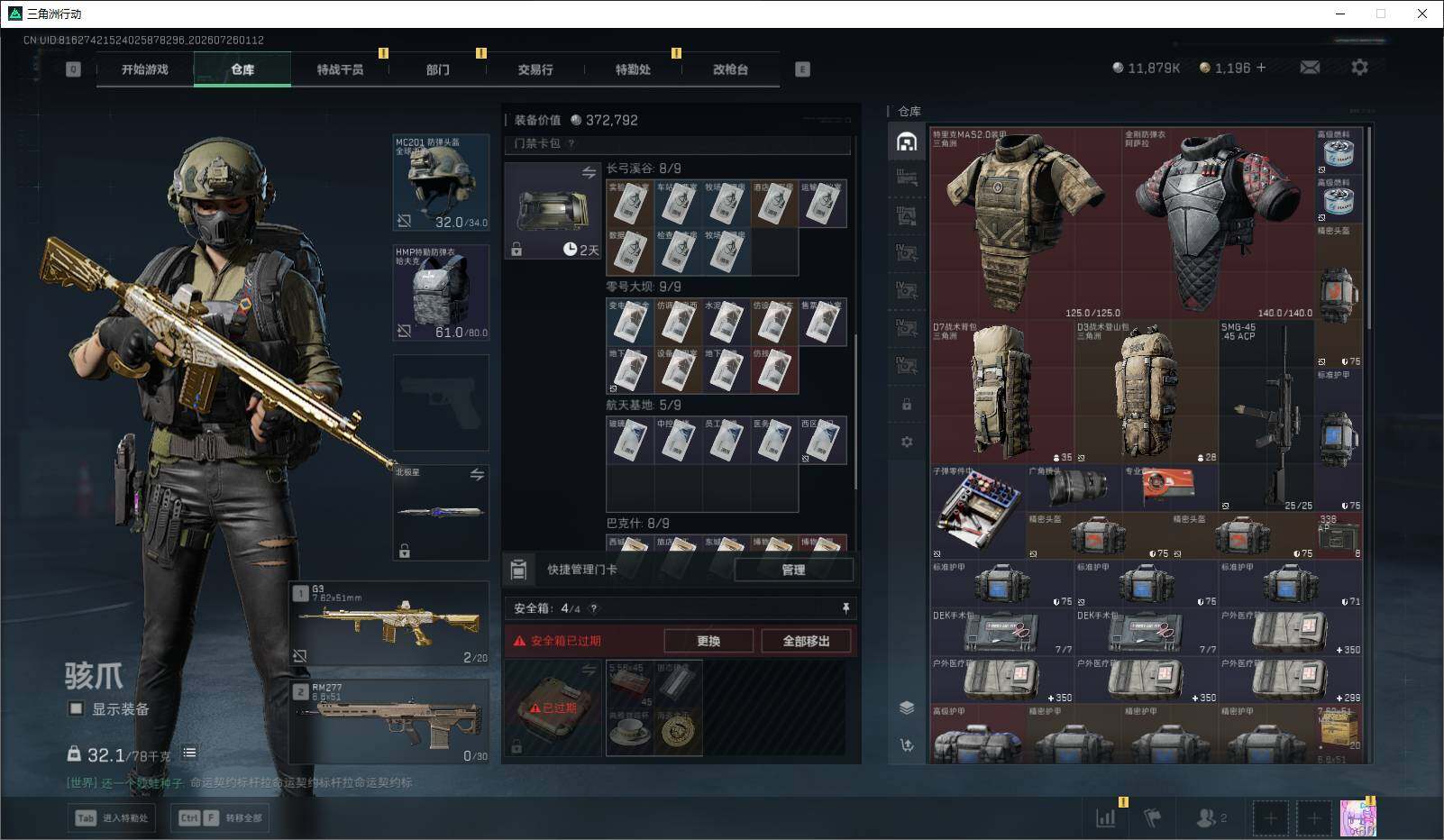Open the warehouse sidebar gear settings
Screen dimensions: 1444x840
[x=907, y=442]
